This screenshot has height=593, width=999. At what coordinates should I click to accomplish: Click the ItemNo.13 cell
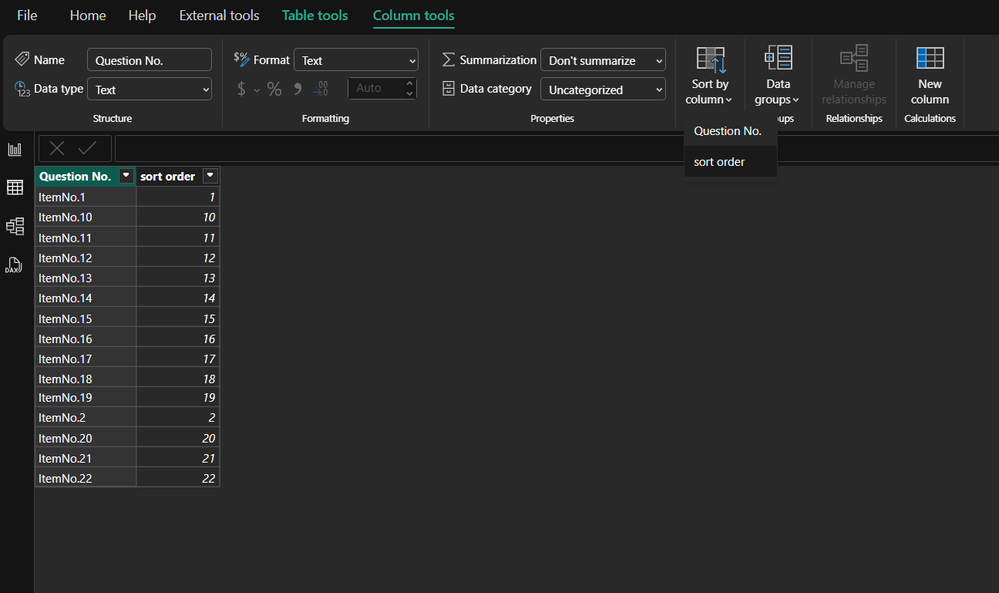(85, 278)
